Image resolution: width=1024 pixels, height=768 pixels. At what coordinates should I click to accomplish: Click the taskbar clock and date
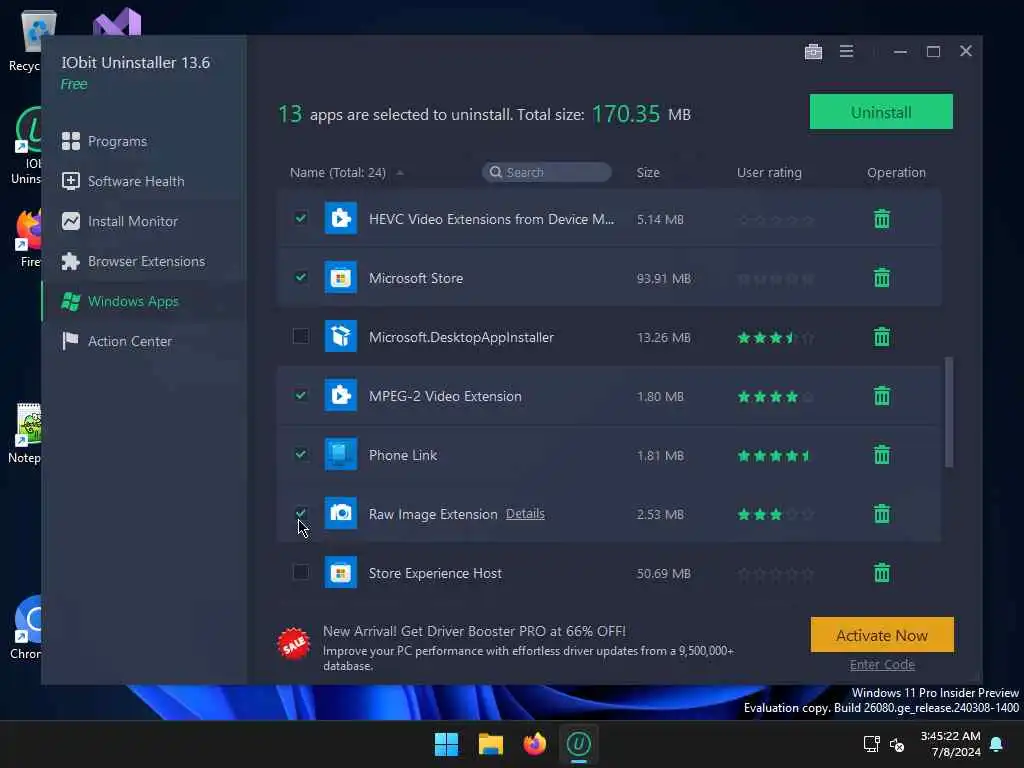tap(950, 744)
